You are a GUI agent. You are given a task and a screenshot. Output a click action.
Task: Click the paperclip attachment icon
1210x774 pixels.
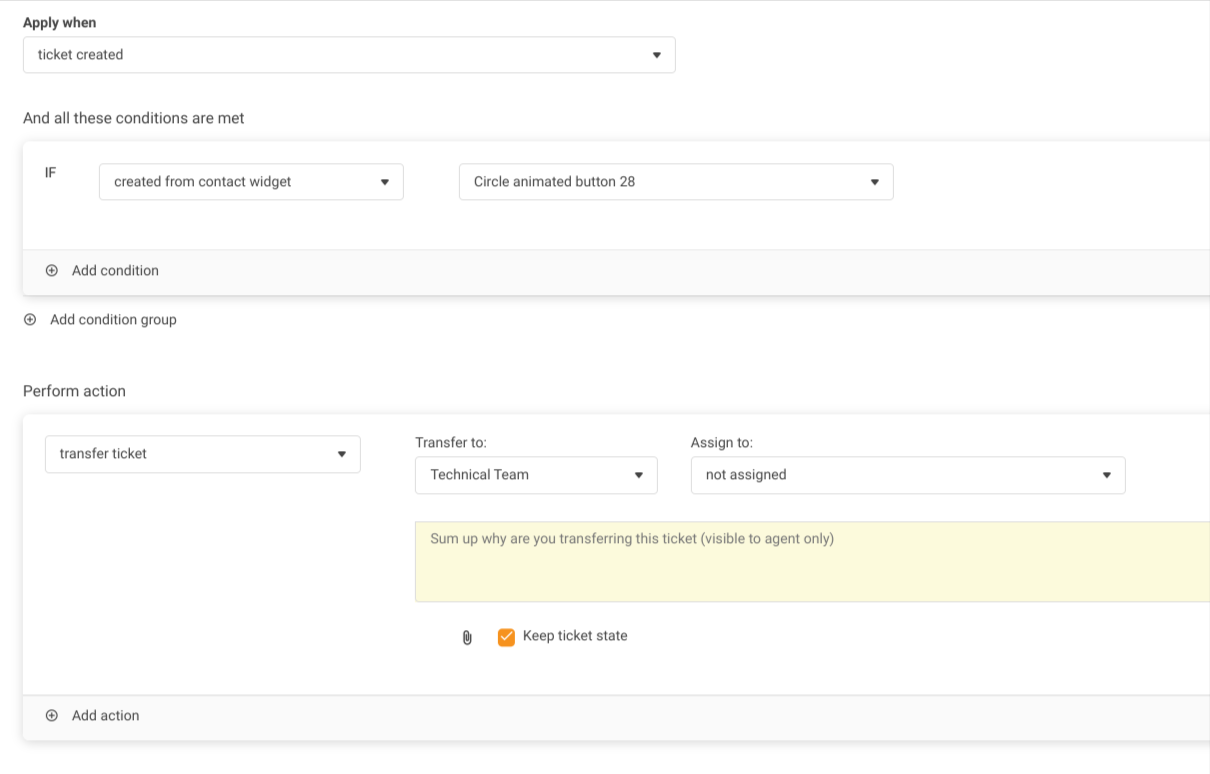point(467,637)
